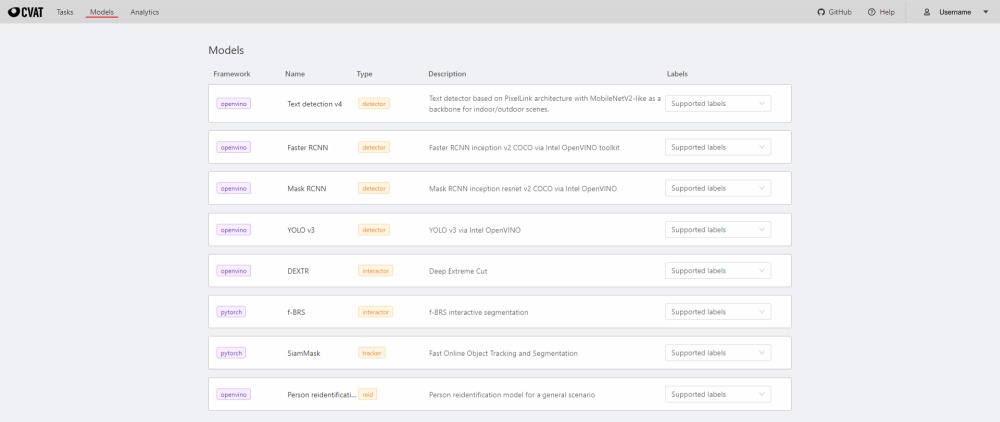Click the pytorch tag on f-BRS row
The width and height of the screenshot is (1000, 422).
(231, 312)
